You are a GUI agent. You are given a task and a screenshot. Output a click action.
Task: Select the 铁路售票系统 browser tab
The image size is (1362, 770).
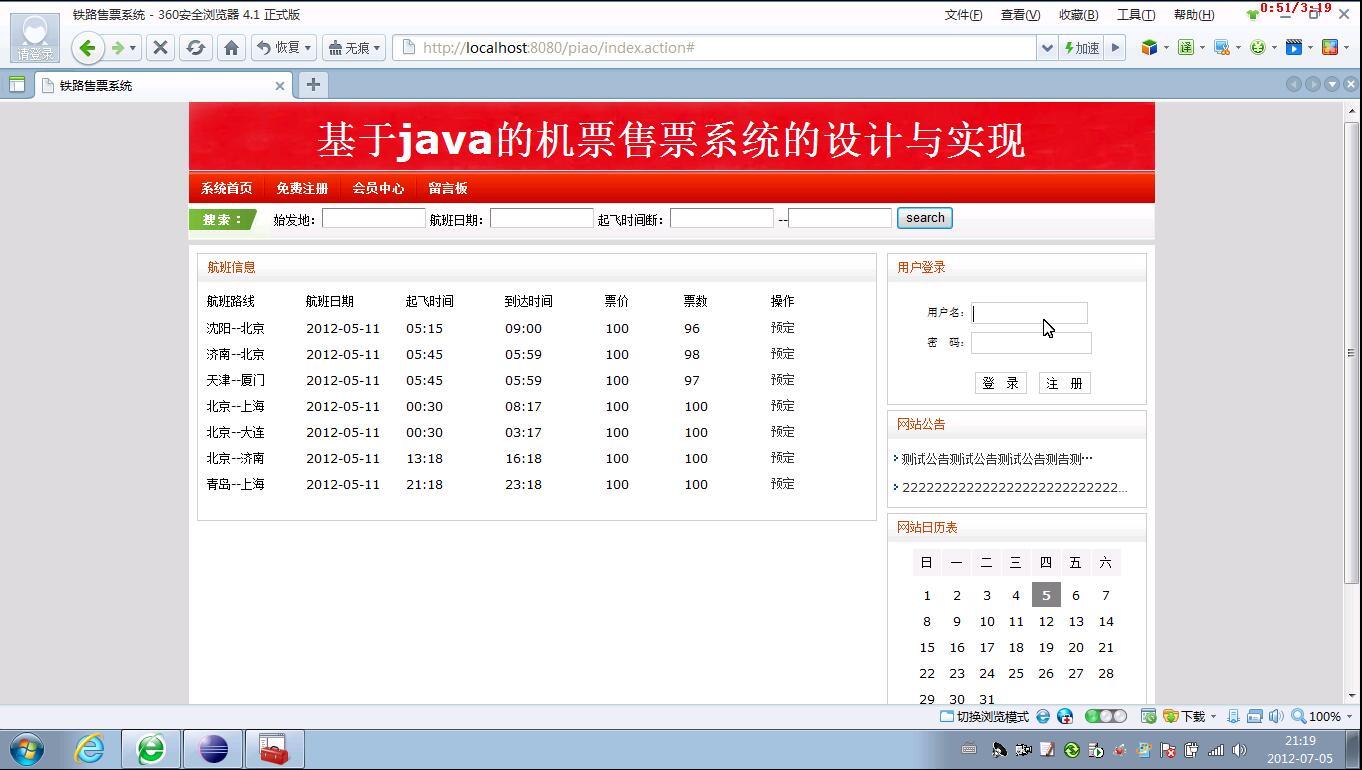coord(163,85)
